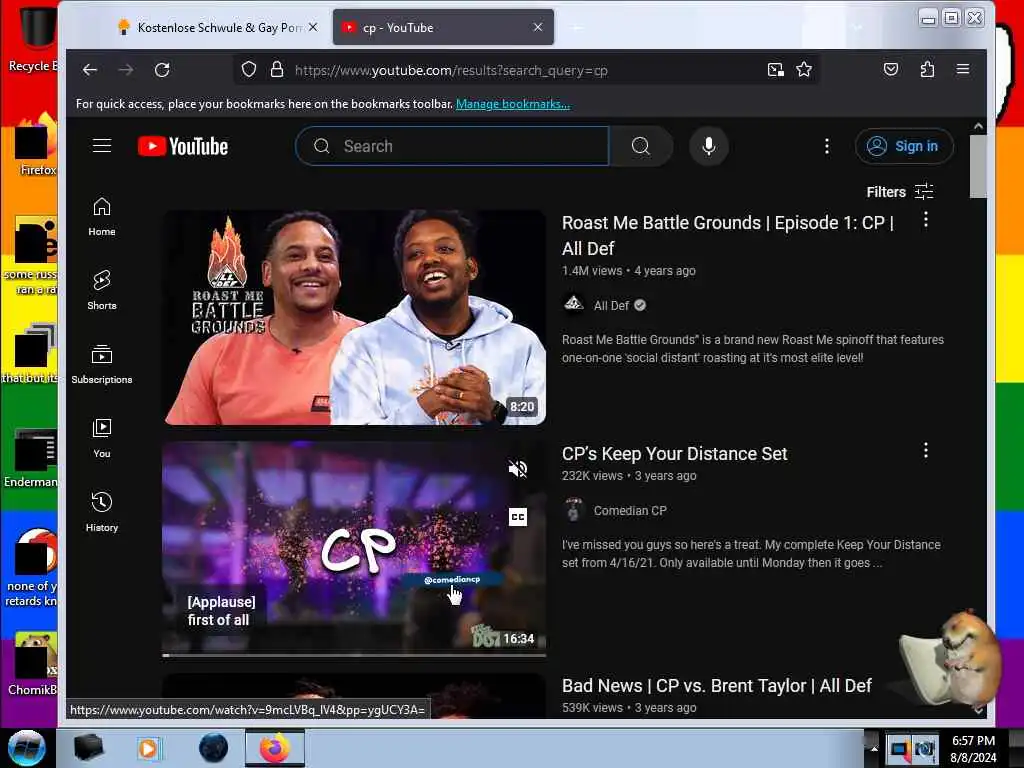
Task: Show hidden system tray icons arrow
Action: [x=874, y=748]
